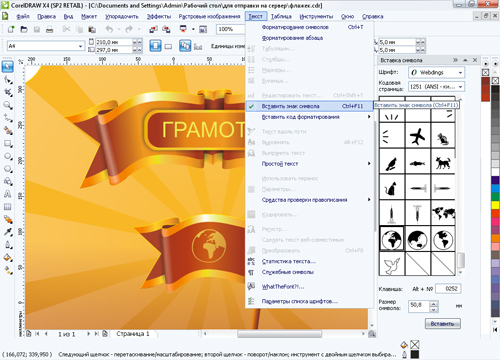
Task: Select the Shape tool
Action: [8, 80]
